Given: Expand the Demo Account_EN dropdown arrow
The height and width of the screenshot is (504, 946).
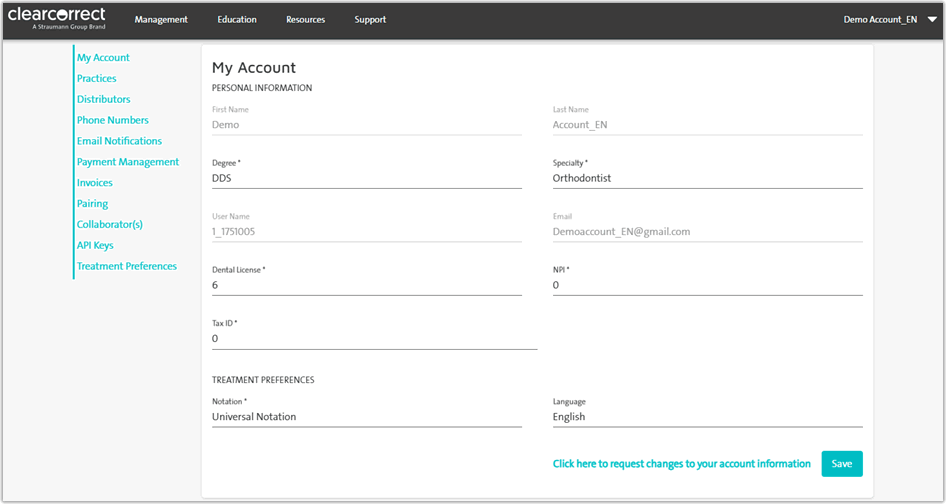Looking at the screenshot, I should click(932, 20).
